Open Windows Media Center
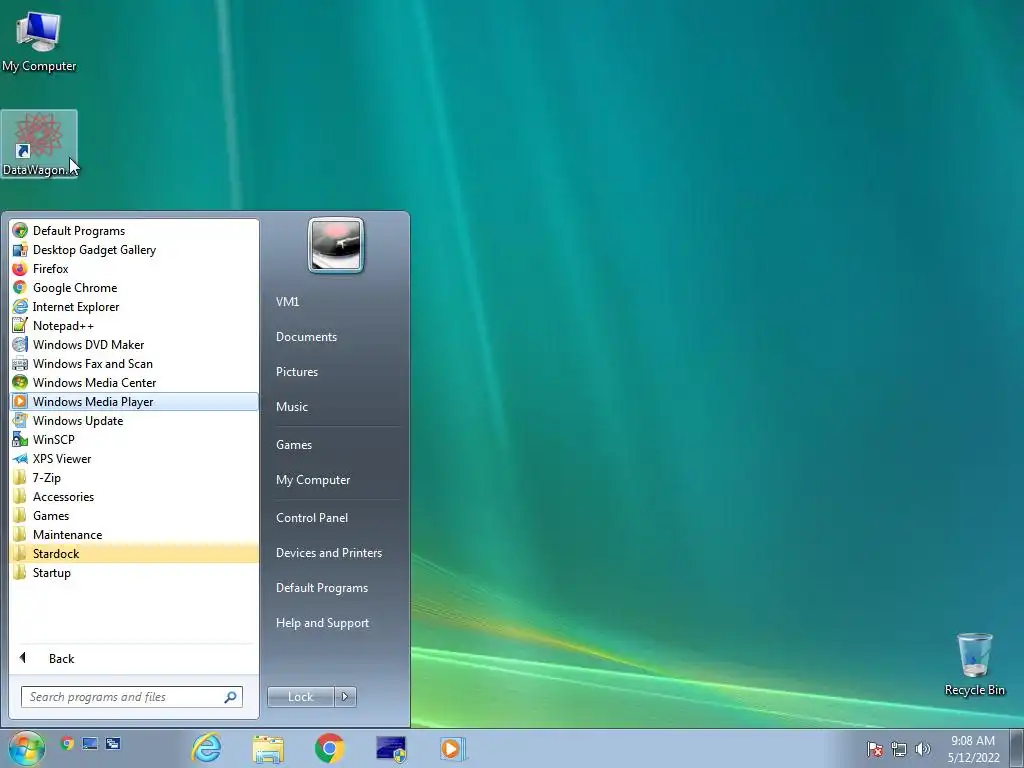The height and width of the screenshot is (768, 1024). coord(134,382)
